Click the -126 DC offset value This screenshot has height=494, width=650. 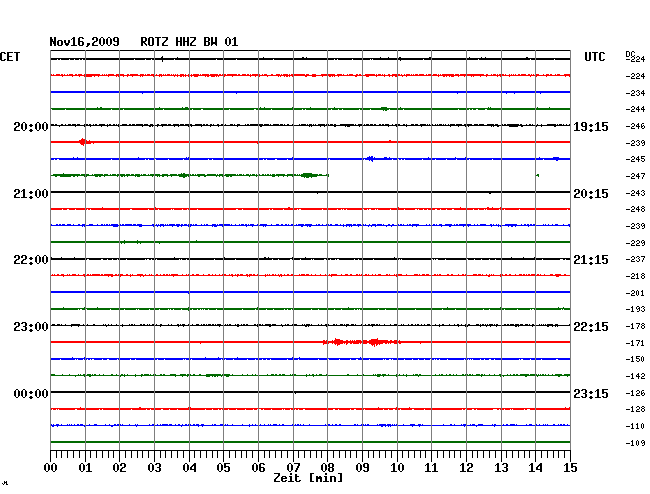[635, 393]
